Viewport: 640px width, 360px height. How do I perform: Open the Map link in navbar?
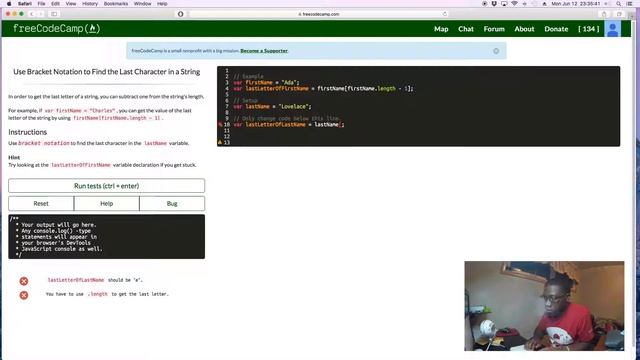click(x=441, y=29)
